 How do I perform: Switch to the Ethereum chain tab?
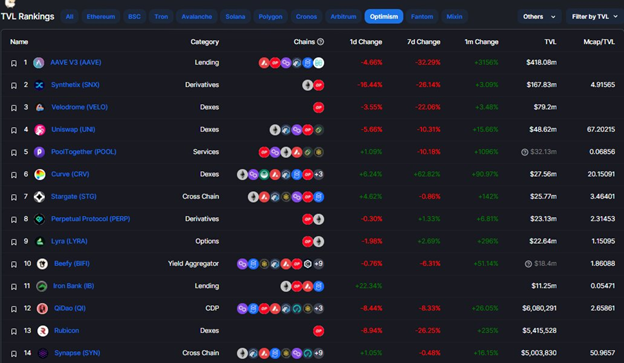(101, 16)
